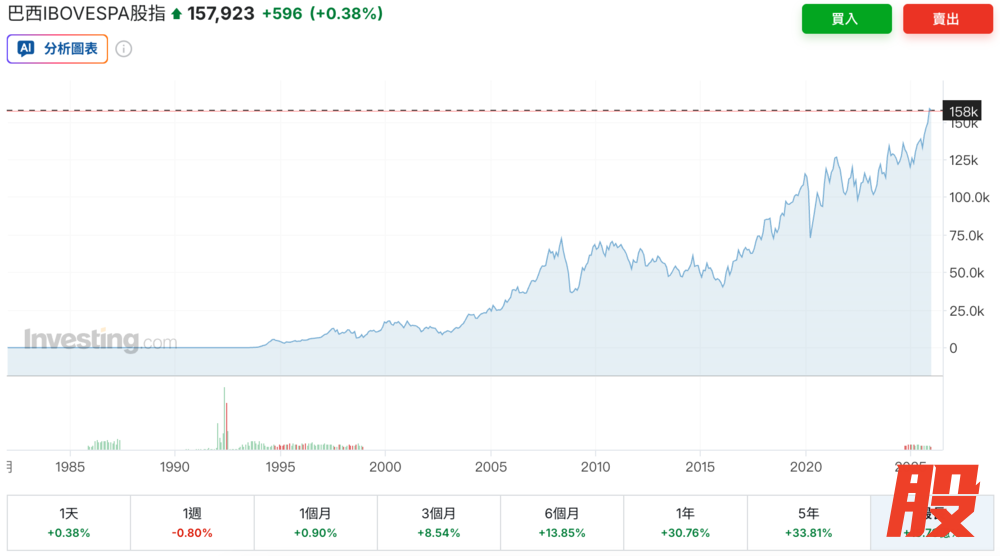Select the 3 months period tab

438,522
